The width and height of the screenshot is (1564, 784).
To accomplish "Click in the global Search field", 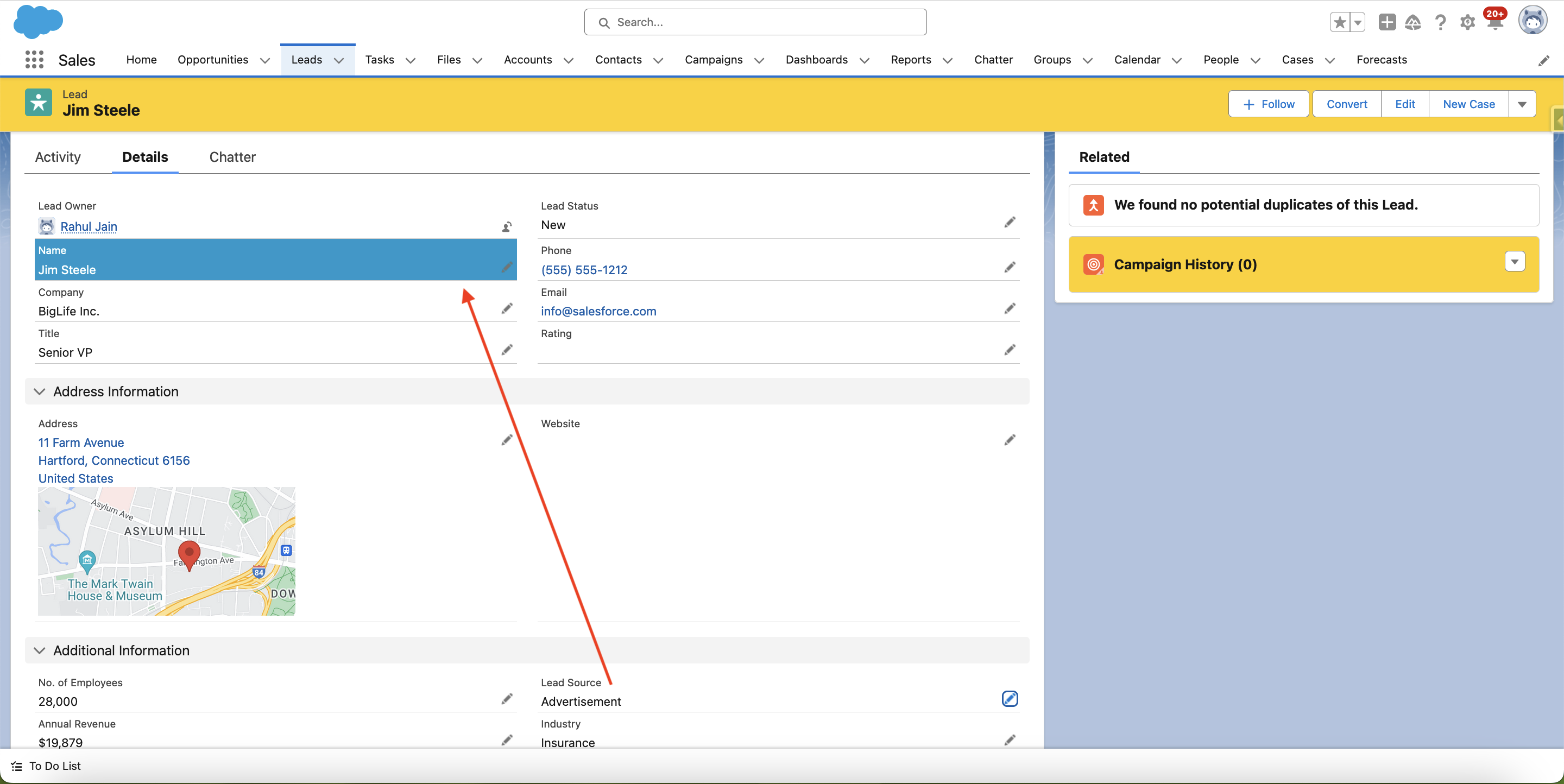I will [755, 22].
